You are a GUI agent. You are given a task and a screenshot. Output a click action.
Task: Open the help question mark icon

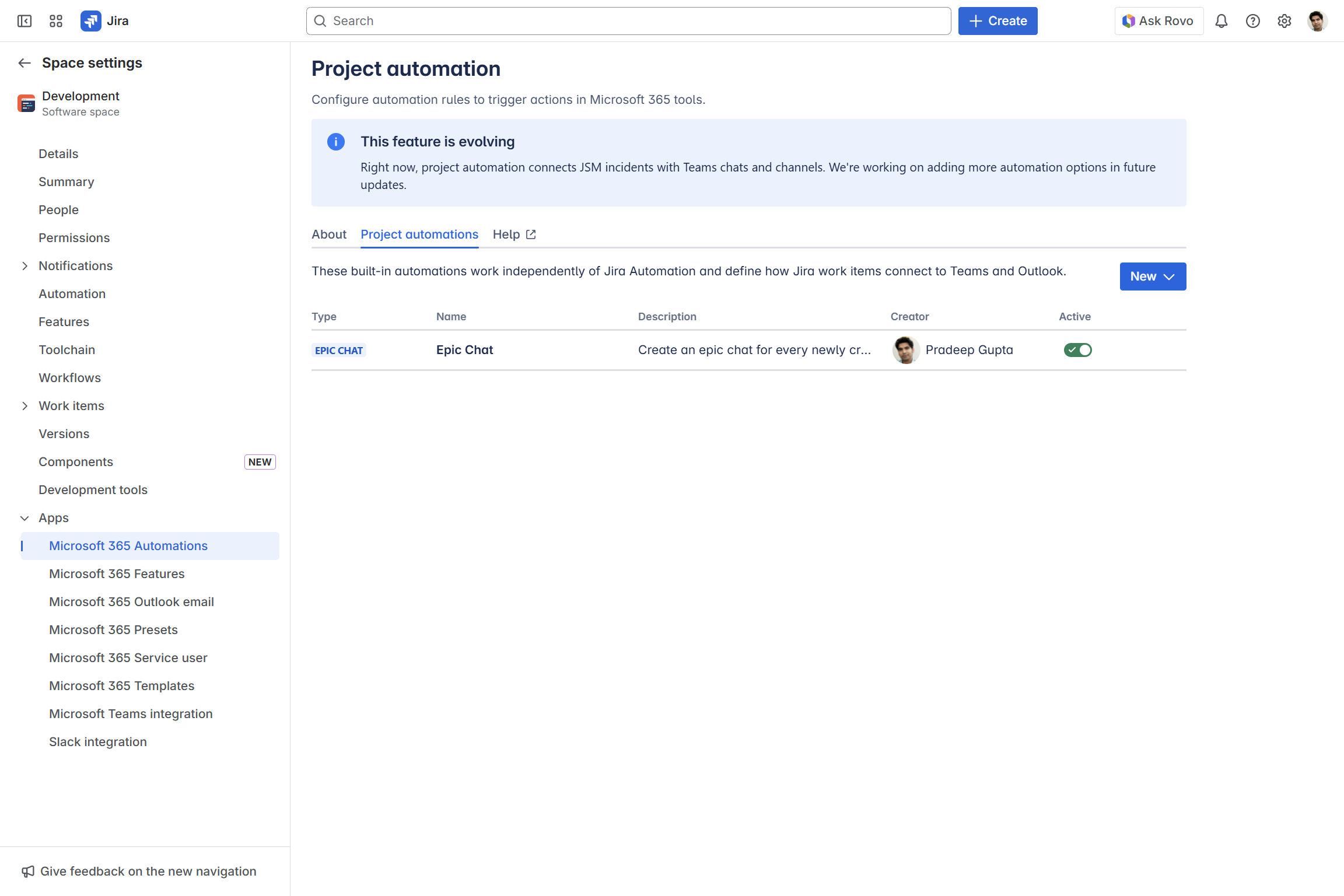1252,21
